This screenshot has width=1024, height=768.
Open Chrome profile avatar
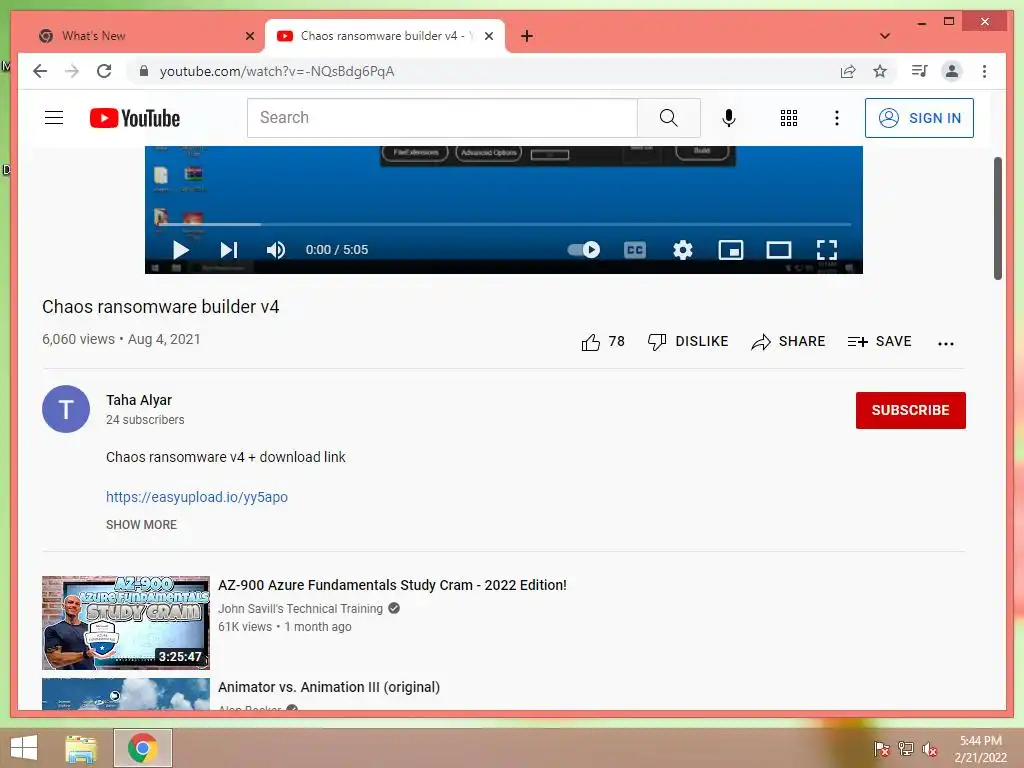tap(952, 71)
